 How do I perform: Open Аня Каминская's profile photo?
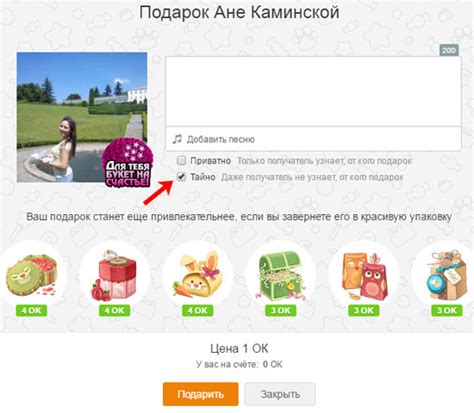(x=82, y=117)
